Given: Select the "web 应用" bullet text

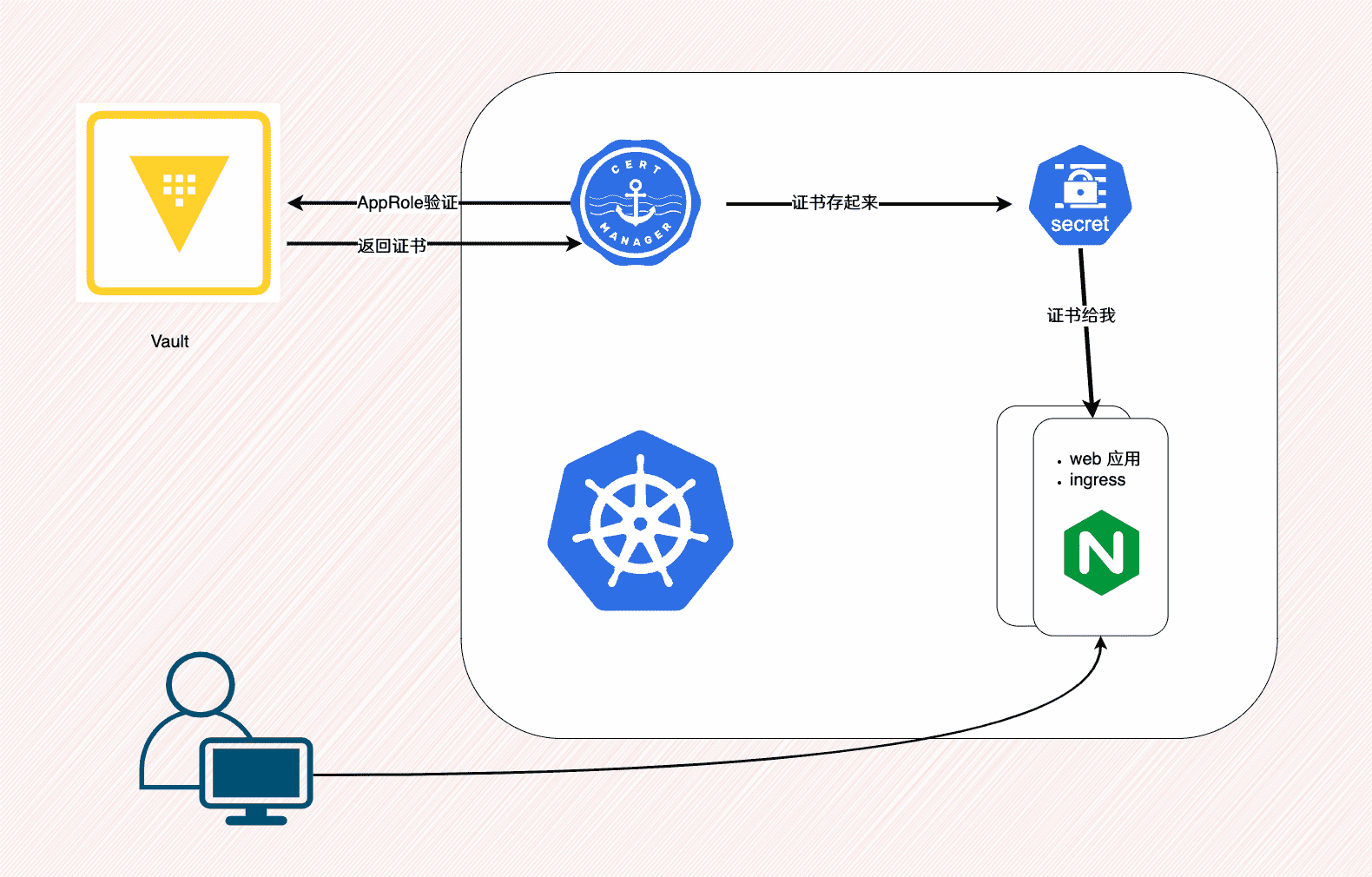Looking at the screenshot, I should 1105,458.
